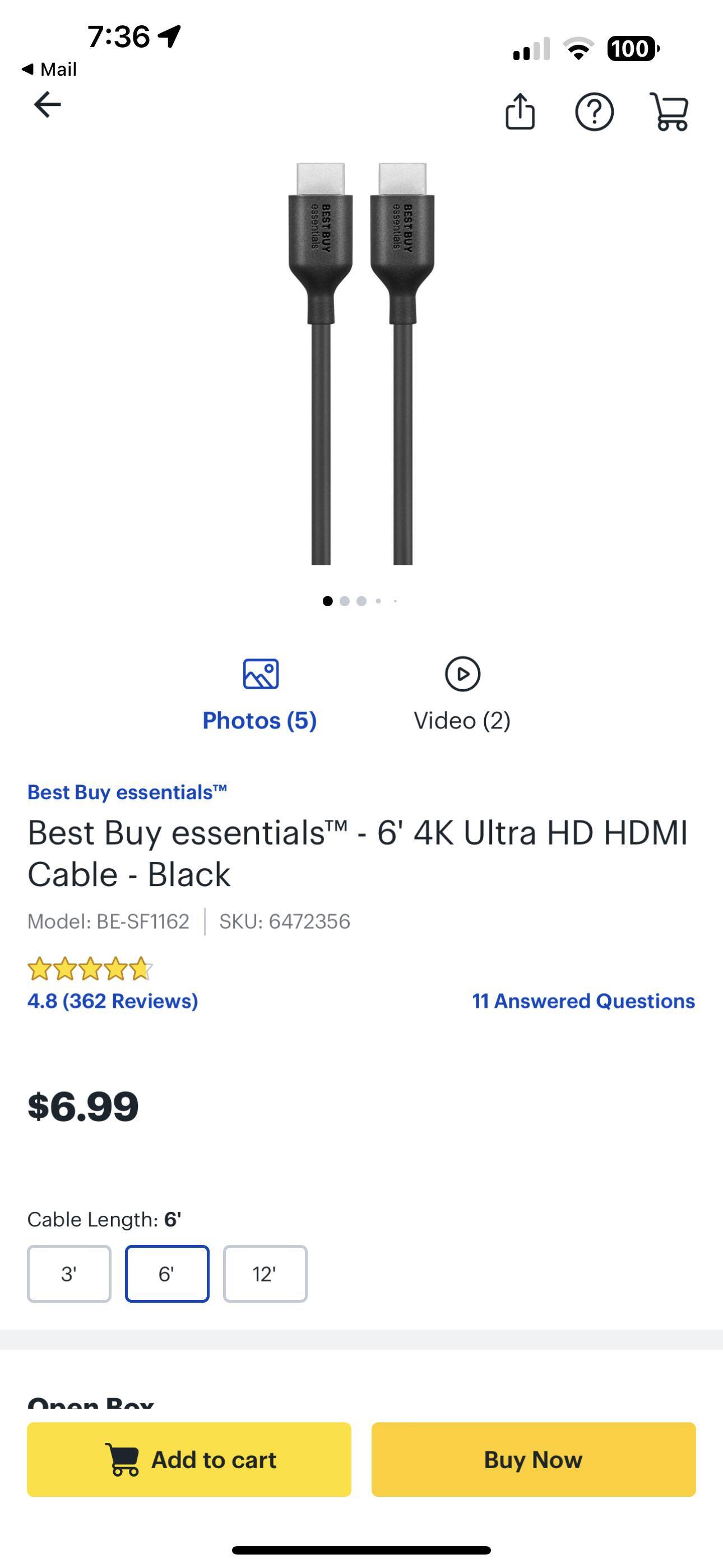Open the 4.8 (362 Reviews) link
Image resolution: width=723 pixels, height=1568 pixels.
[113, 1001]
